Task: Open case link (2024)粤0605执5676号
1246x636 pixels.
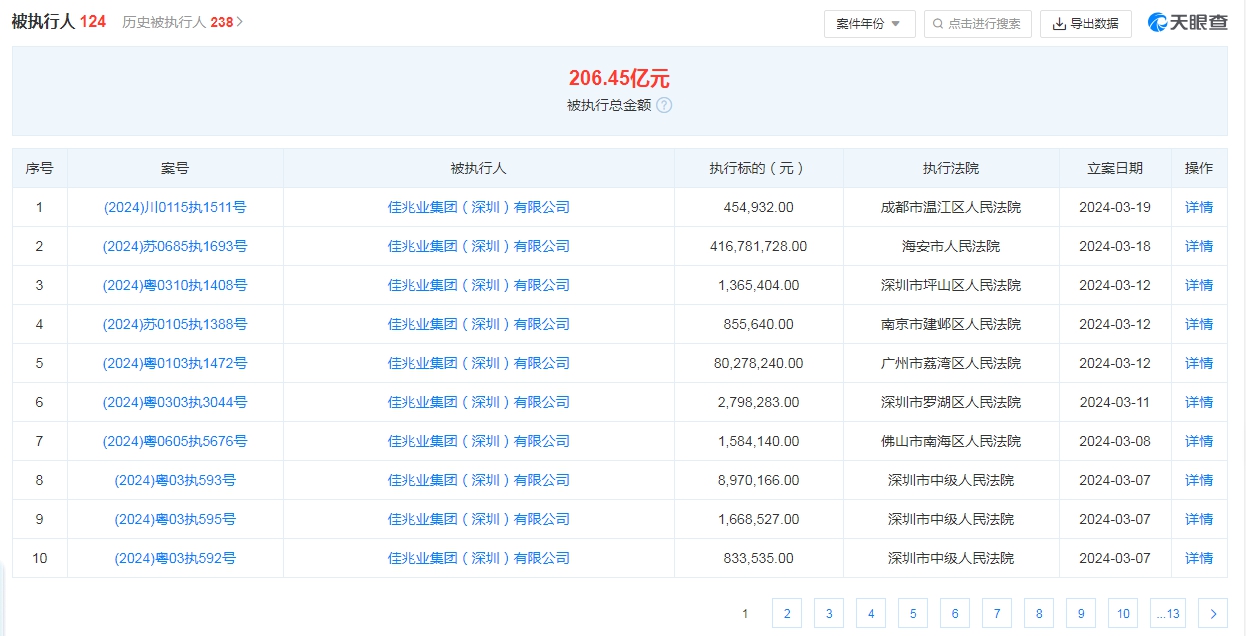Action: [x=175, y=441]
